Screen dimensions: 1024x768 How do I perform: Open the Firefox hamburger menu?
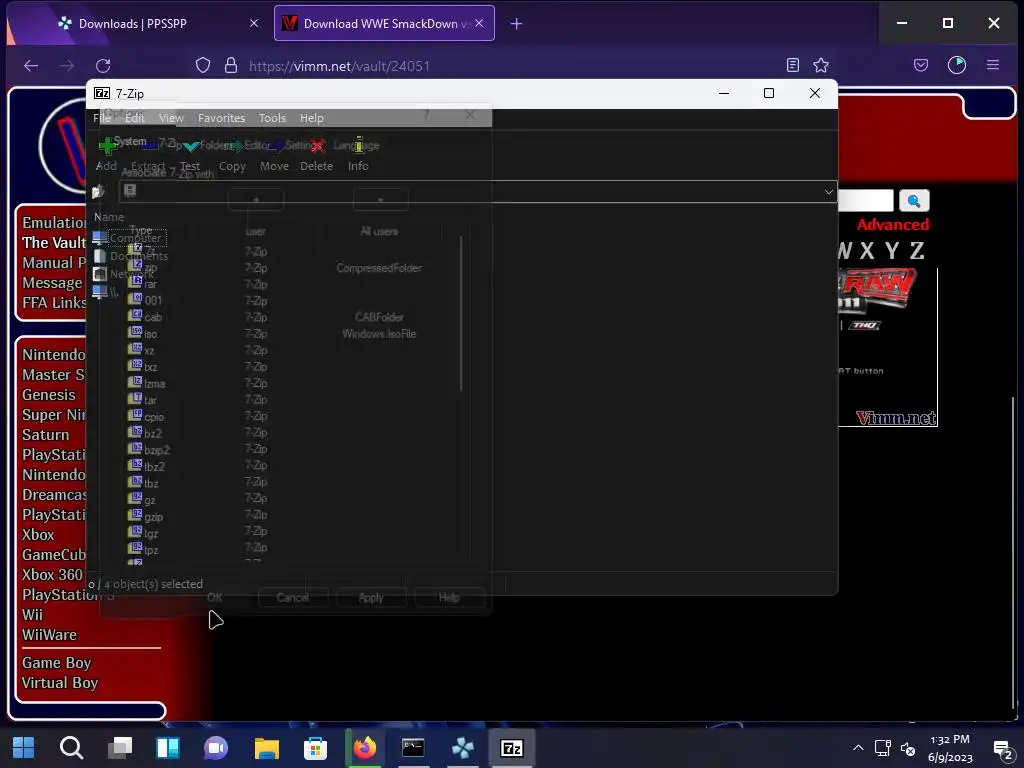993,65
